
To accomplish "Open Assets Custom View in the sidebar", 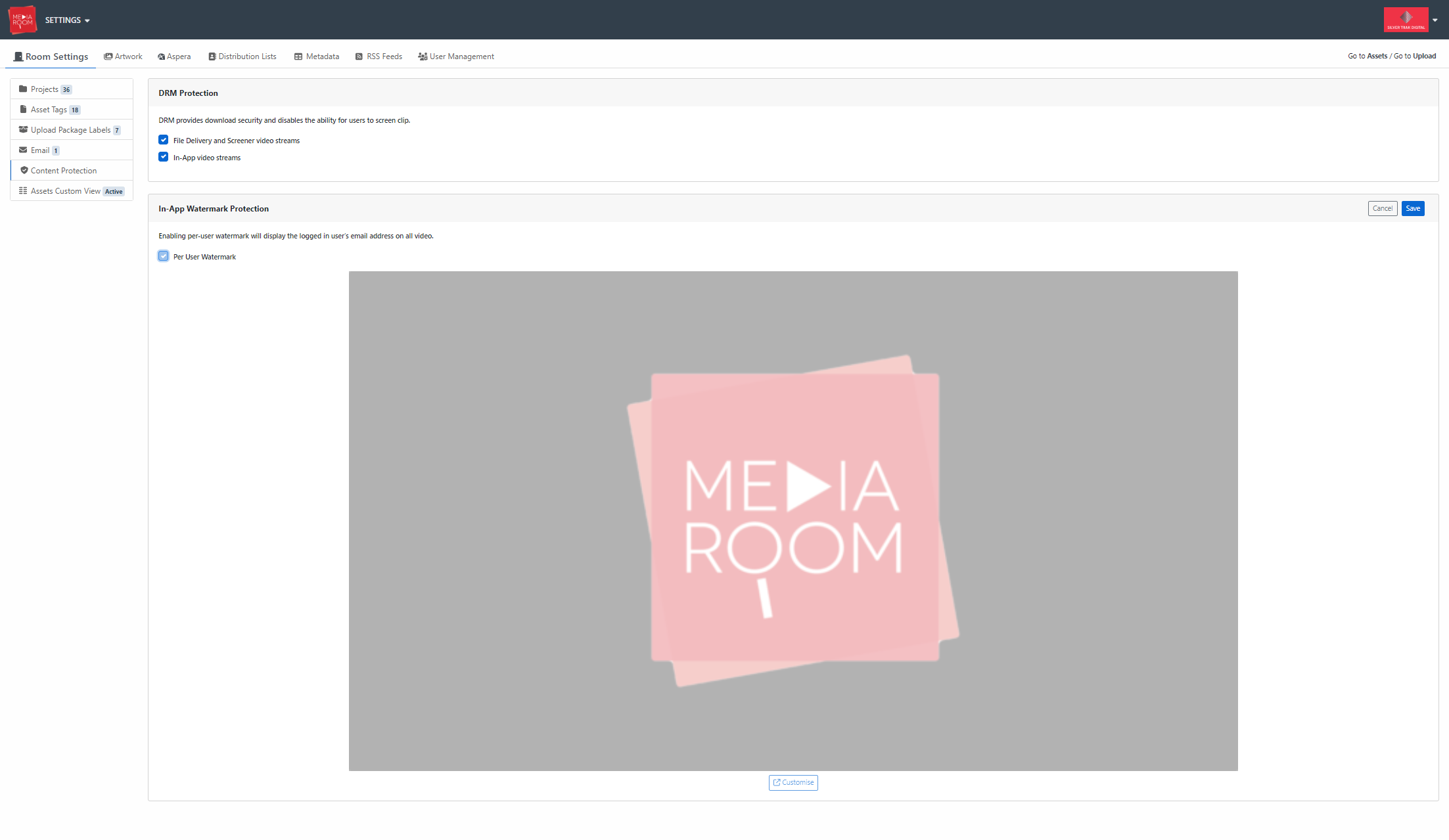I will (72, 191).
